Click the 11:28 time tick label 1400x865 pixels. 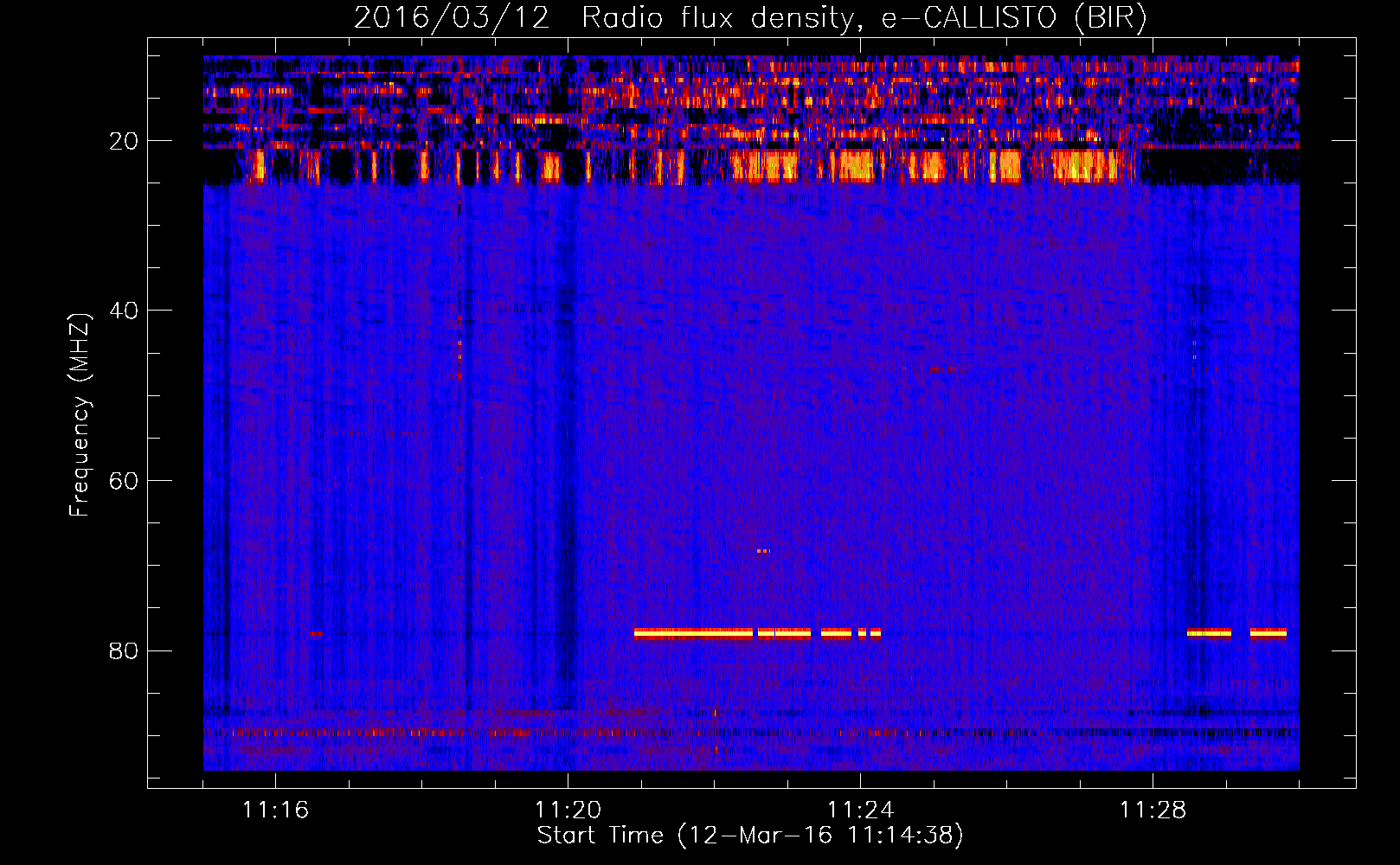coord(1153,811)
